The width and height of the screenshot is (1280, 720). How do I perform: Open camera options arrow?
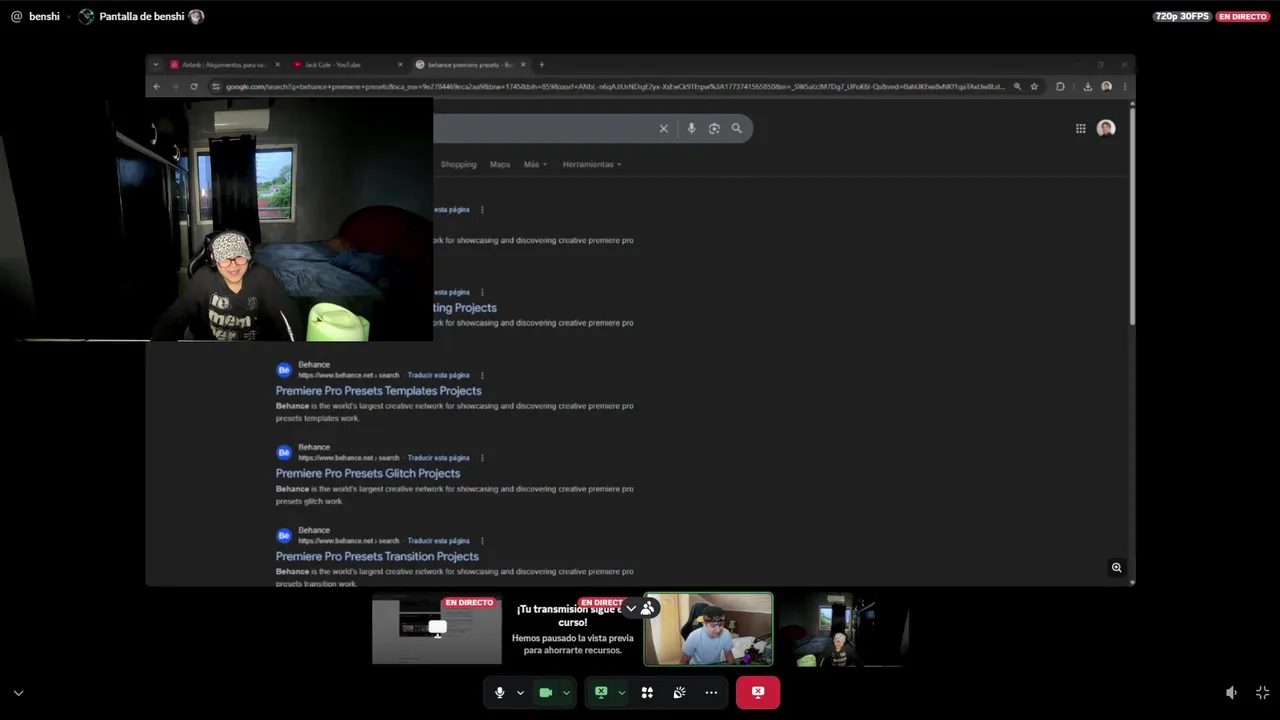click(x=566, y=692)
